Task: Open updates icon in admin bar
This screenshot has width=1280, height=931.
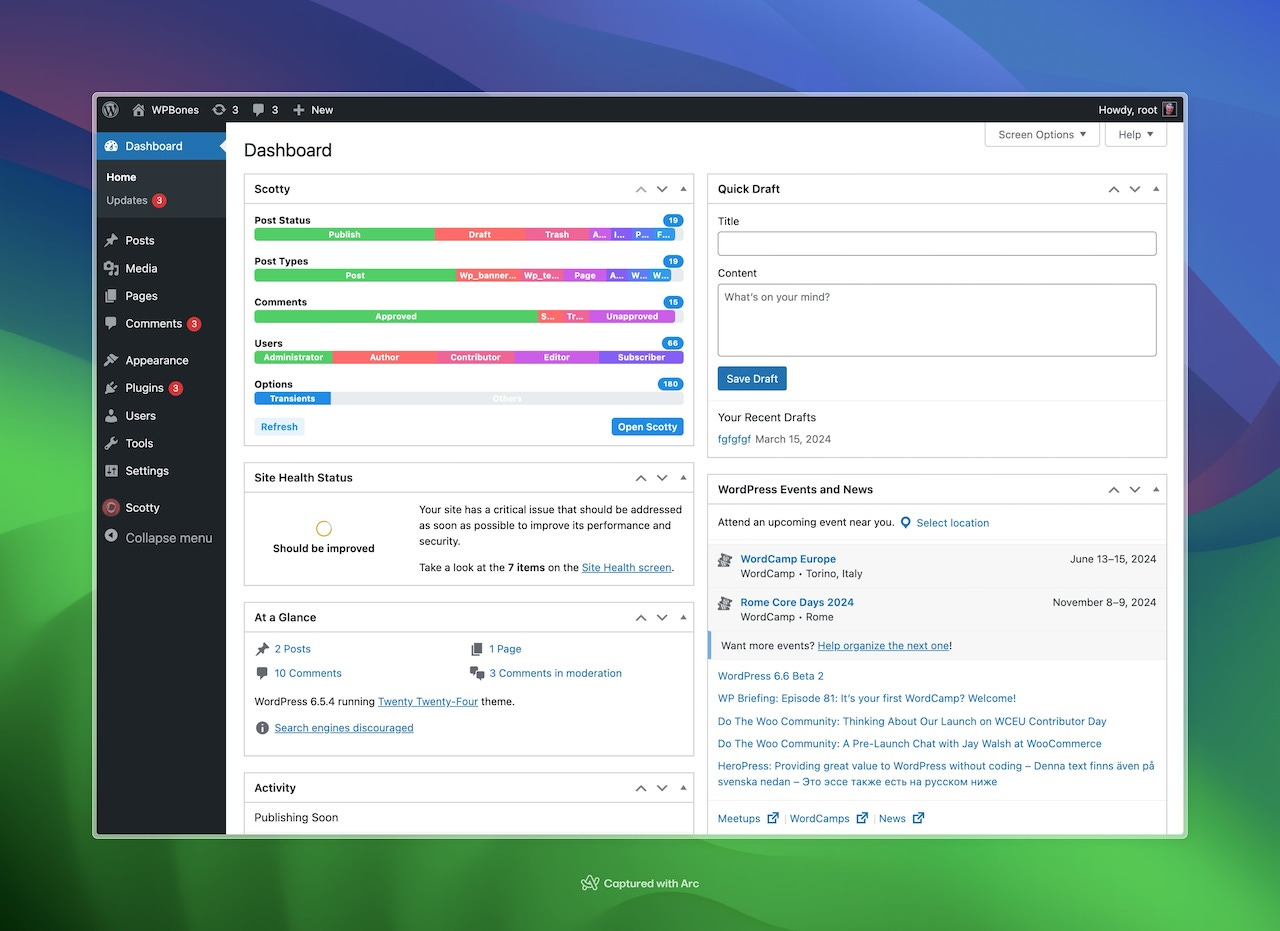Action: pyautogui.click(x=219, y=110)
